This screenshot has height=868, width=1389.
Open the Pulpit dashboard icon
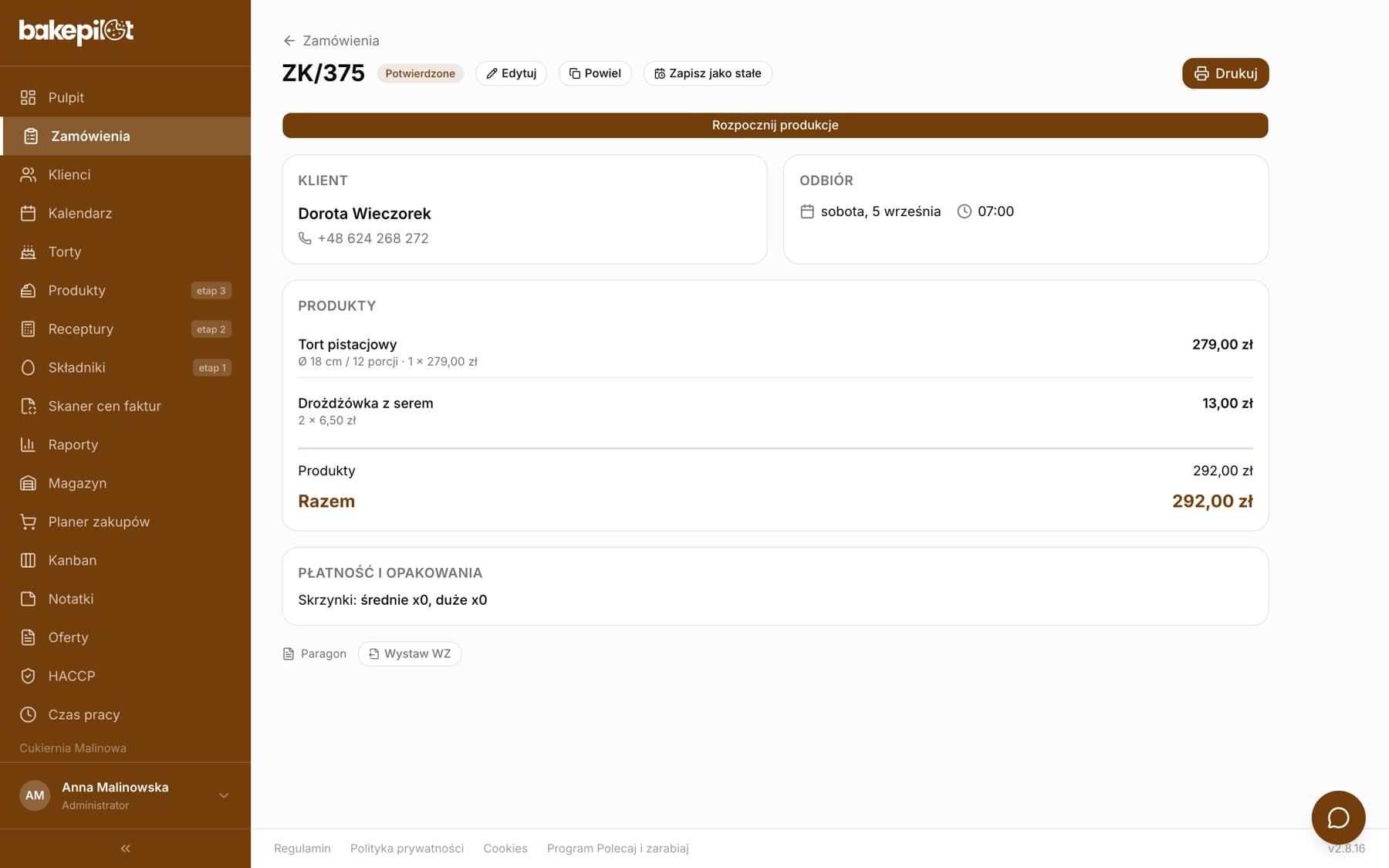click(28, 97)
